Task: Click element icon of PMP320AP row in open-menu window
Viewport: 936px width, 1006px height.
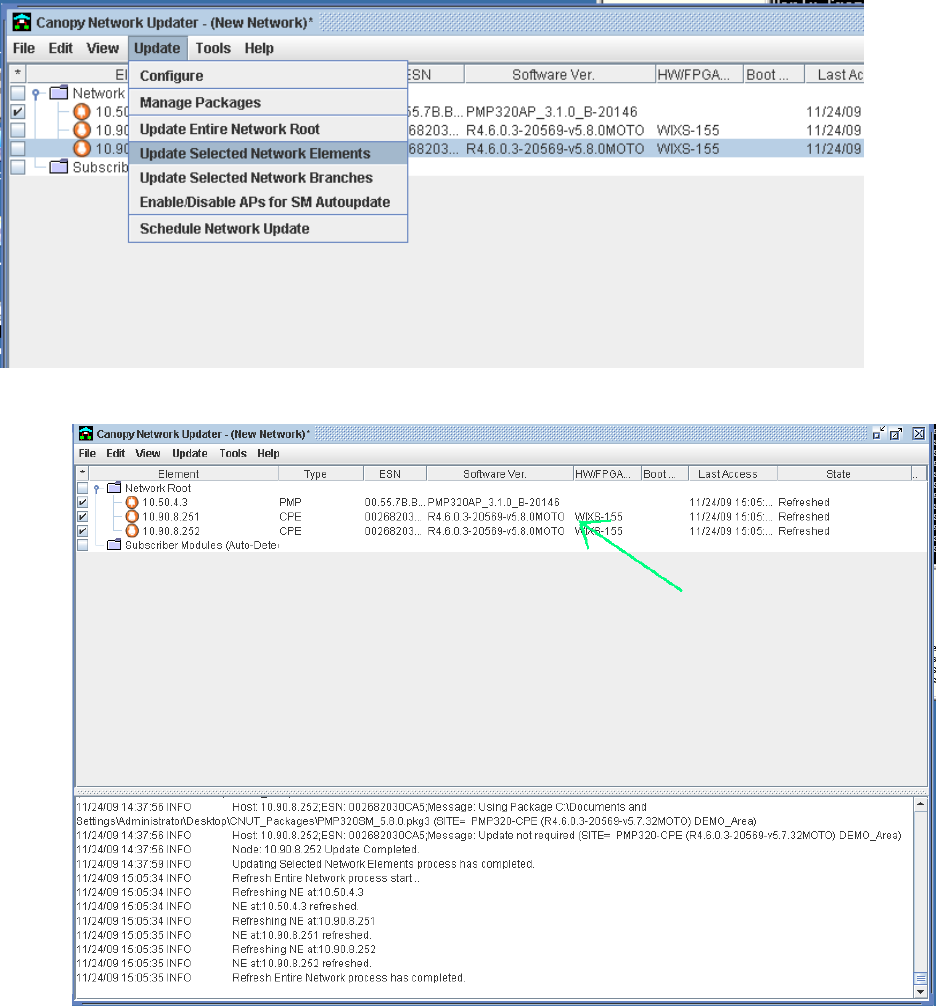Action: 81,112
